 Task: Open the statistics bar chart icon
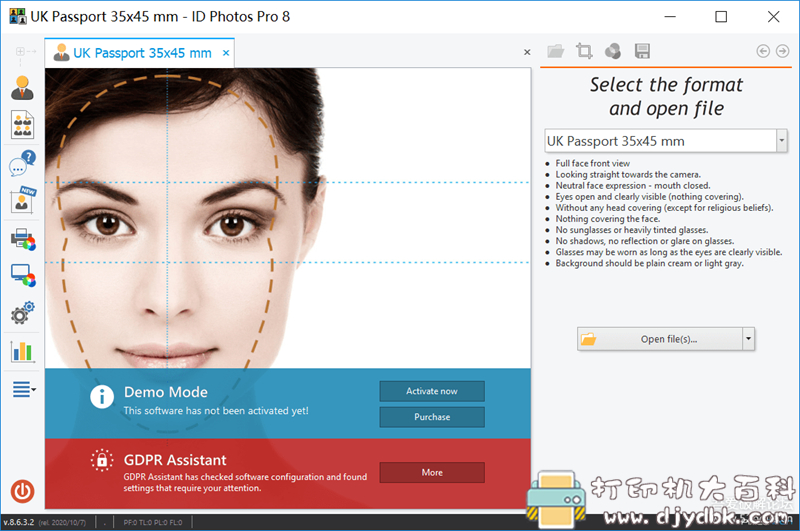point(22,351)
